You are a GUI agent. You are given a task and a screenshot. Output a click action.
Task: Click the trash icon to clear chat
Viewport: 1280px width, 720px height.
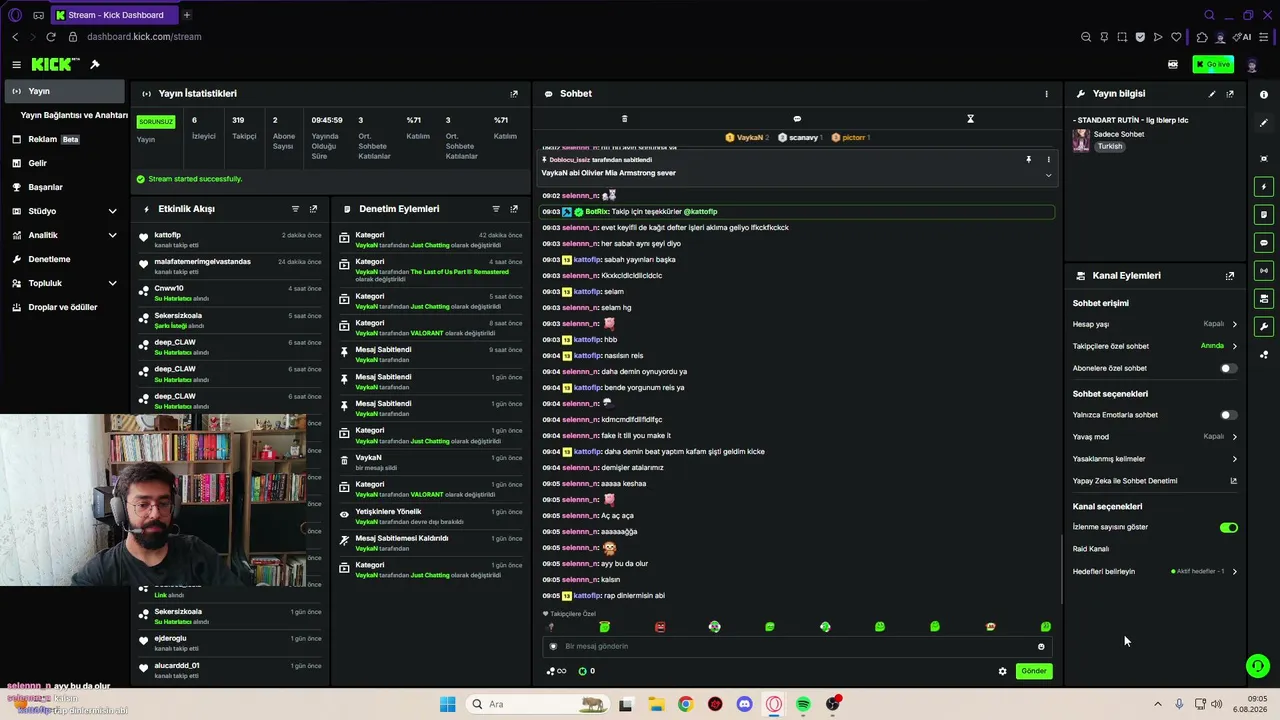(x=624, y=119)
